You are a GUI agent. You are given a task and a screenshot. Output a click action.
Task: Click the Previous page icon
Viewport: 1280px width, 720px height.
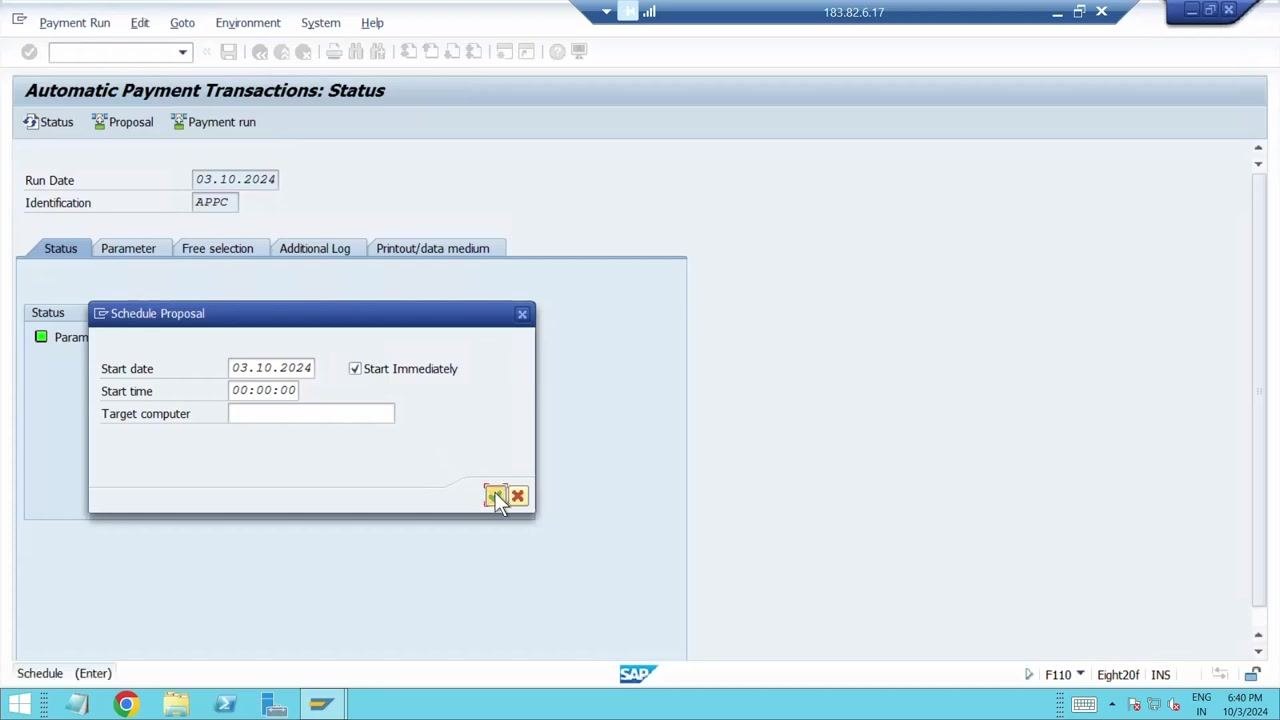430,52
